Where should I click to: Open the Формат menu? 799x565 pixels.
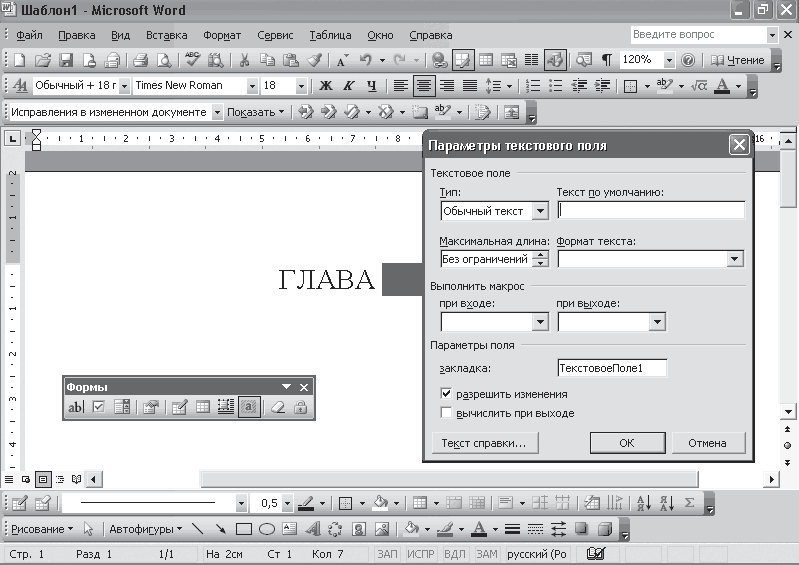(222, 35)
